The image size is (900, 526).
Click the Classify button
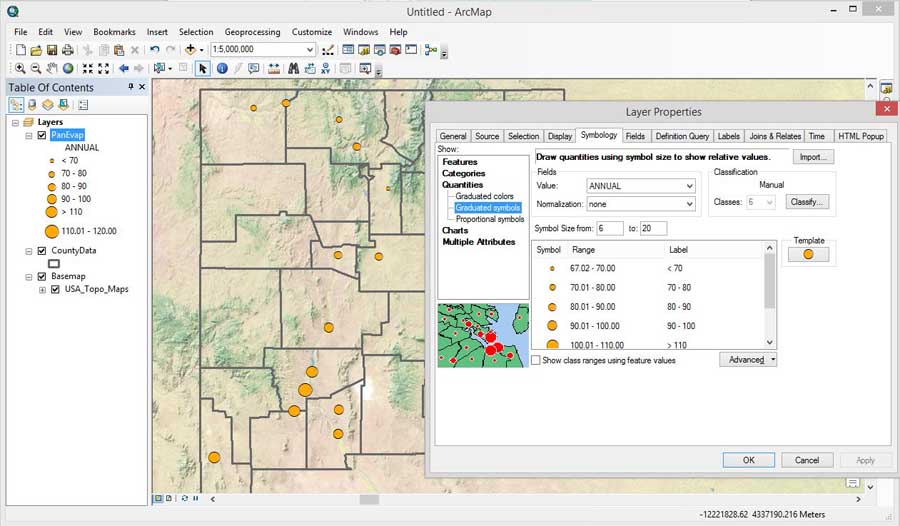(x=806, y=202)
